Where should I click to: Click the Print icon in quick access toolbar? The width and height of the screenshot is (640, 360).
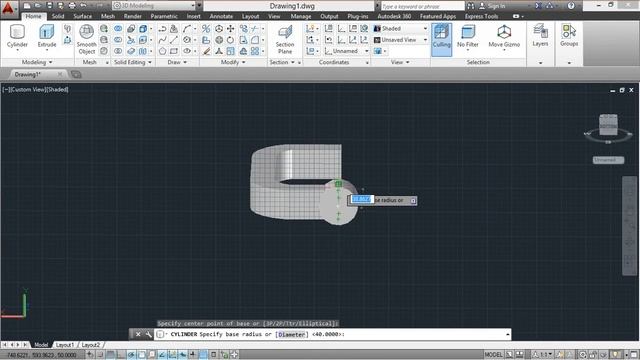(72, 6)
